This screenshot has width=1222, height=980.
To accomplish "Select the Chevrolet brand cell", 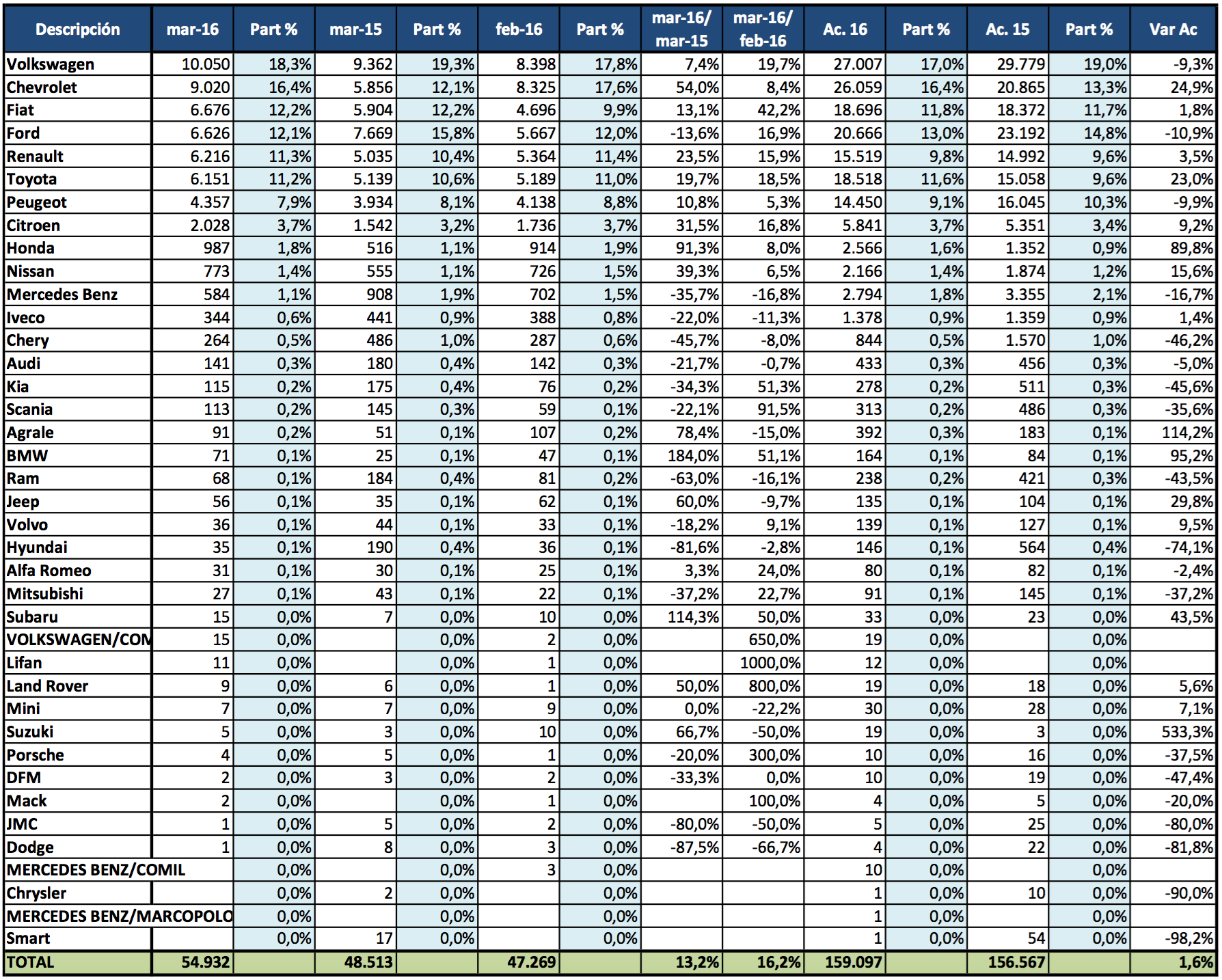I will 42,87.
